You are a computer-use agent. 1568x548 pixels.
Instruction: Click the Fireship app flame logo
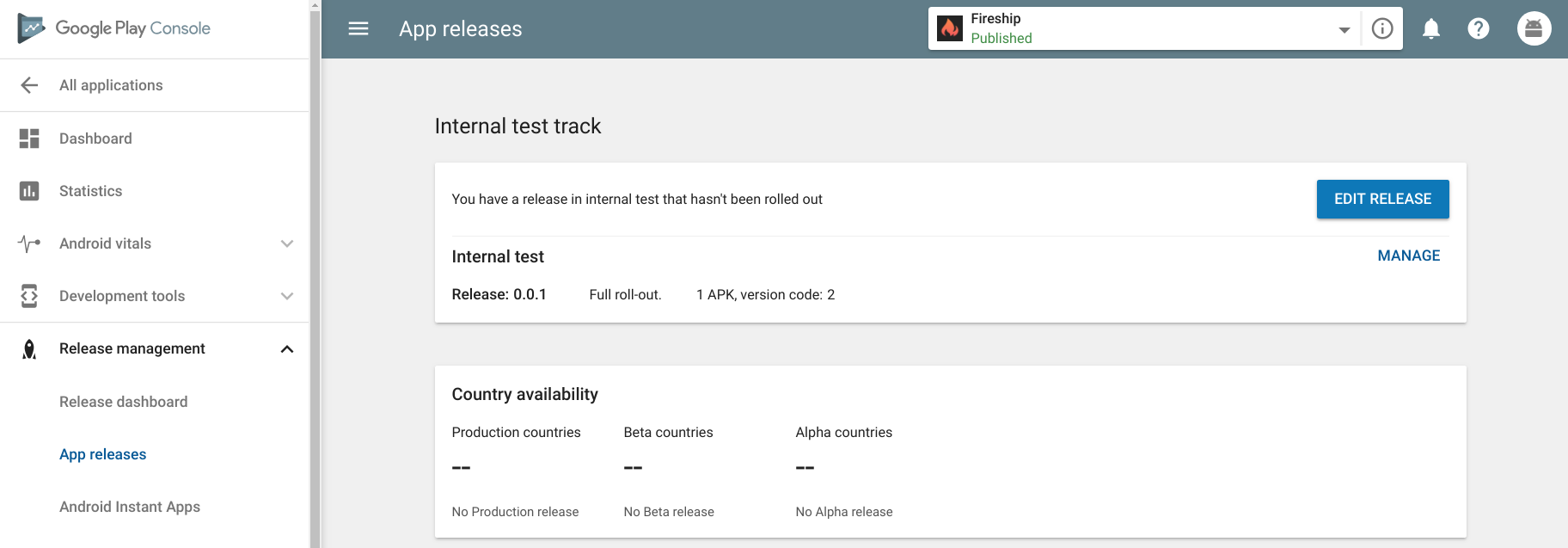(x=949, y=28)
